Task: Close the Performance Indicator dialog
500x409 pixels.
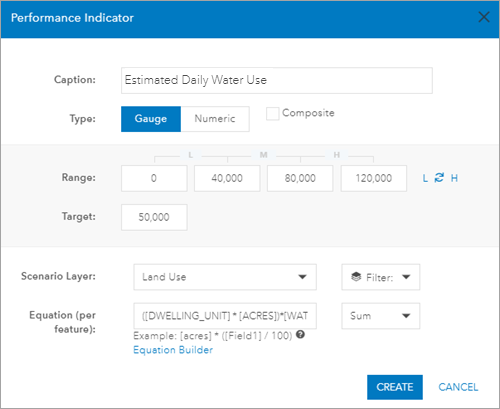Action: coord(484,17)
